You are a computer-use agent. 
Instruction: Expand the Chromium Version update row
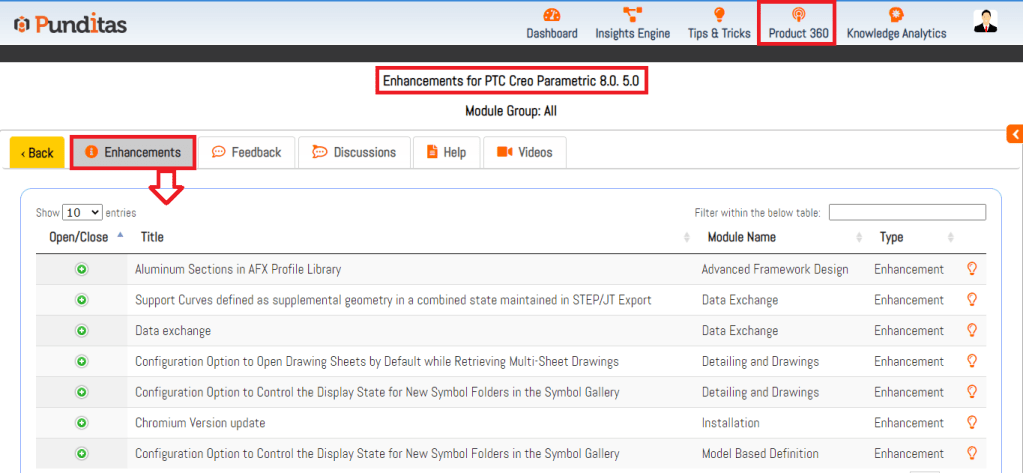[82, 423]
